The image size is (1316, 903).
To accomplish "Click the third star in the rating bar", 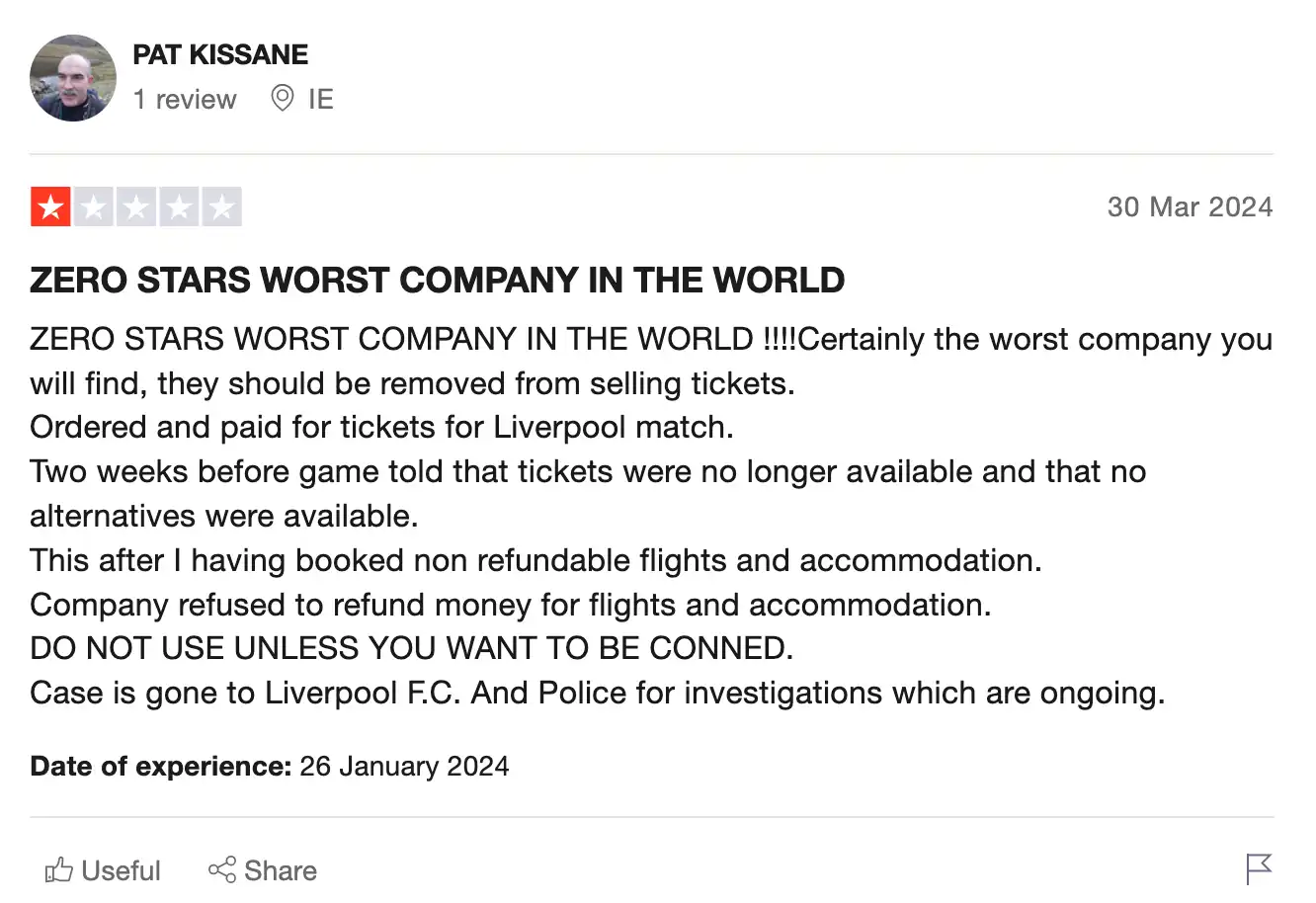I will tap(136, 206).
